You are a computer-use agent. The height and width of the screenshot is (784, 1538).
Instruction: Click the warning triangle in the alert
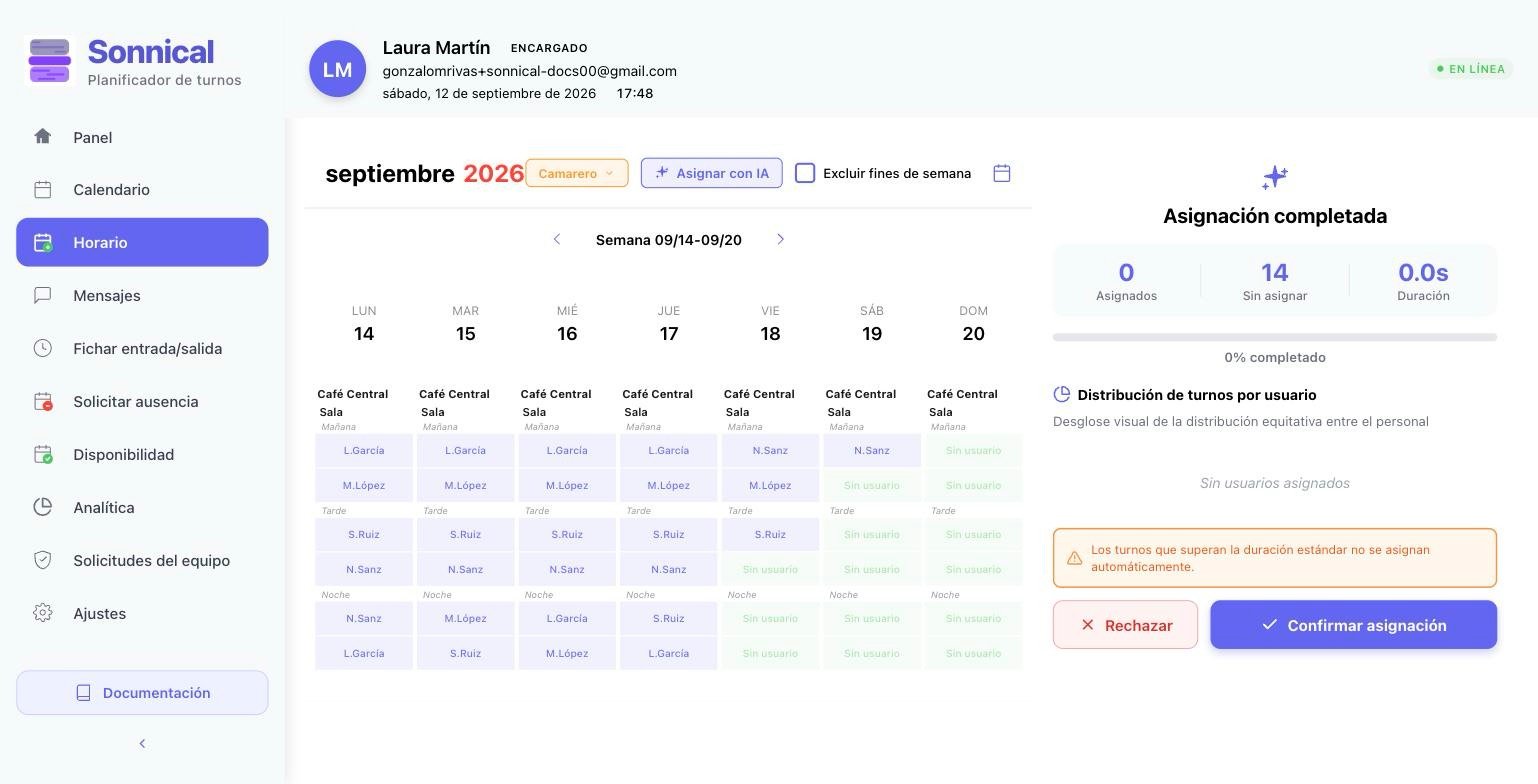point(1074,558)
